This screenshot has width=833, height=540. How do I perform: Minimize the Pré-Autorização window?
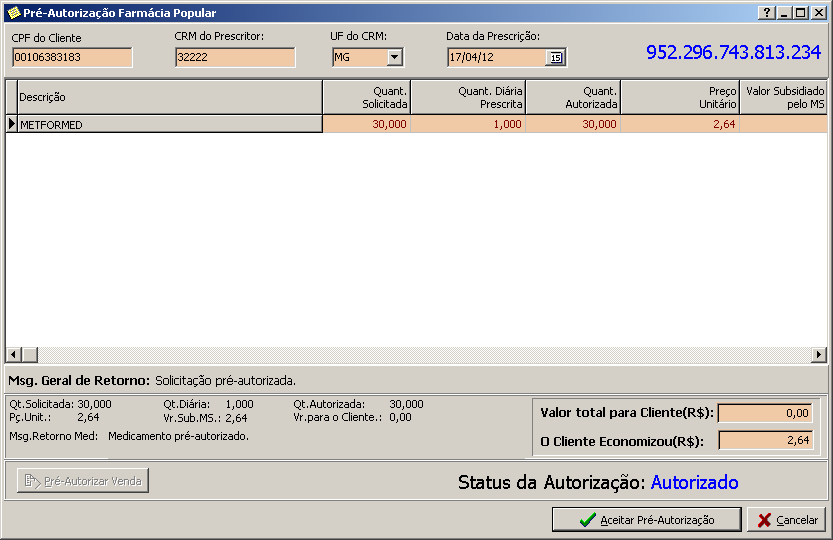(784, 13)
